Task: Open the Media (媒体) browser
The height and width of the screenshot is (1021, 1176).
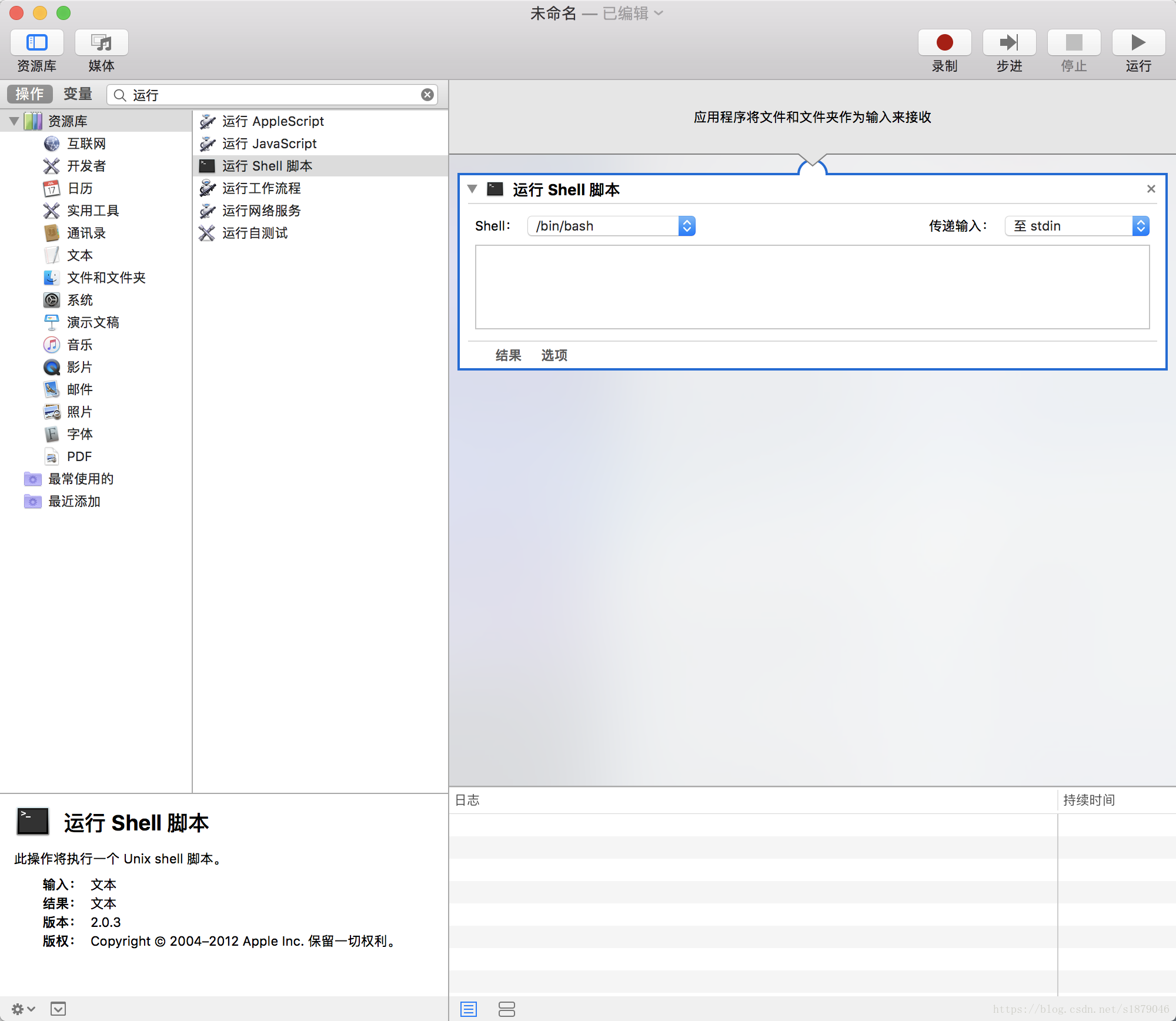Action: click(x=101, y=43)
